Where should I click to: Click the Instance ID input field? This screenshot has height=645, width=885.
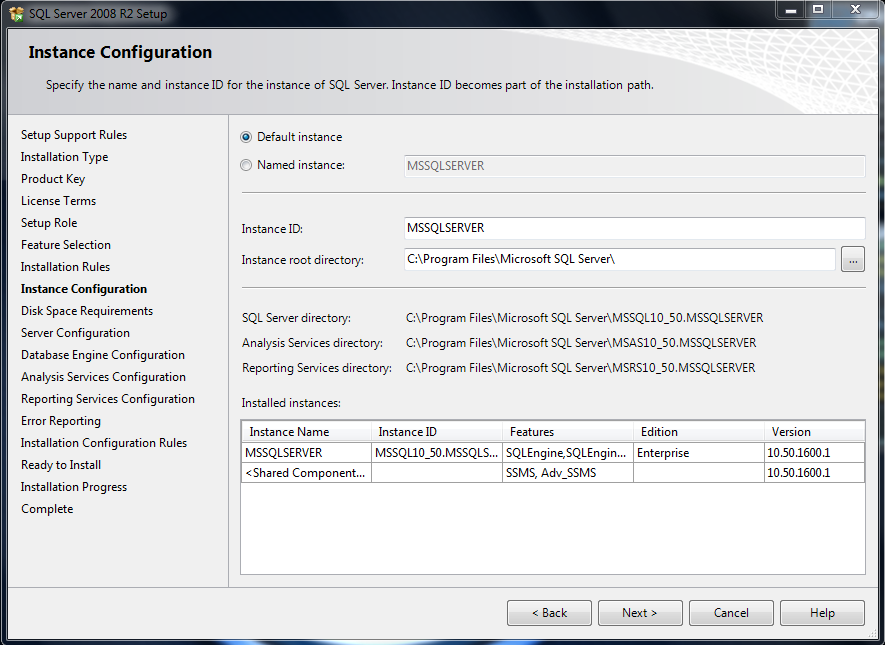click(x=634, y=228)
